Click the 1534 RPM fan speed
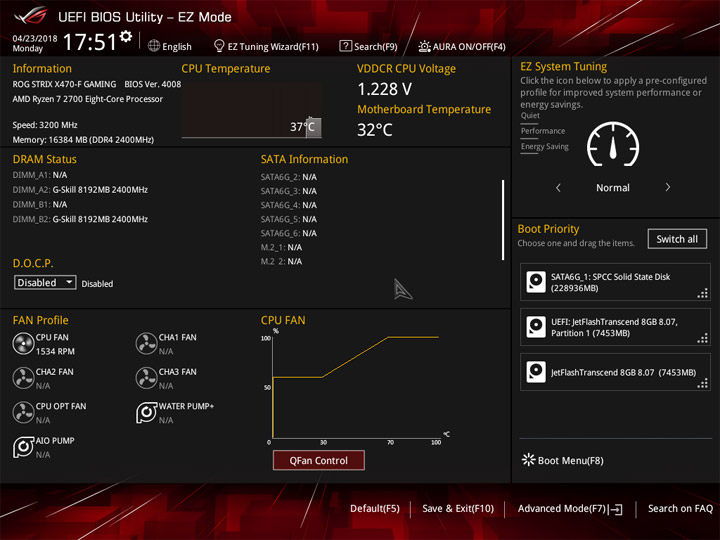Image resolution: width=720 pixels, height=540 pixels. [x=55, y=351]
